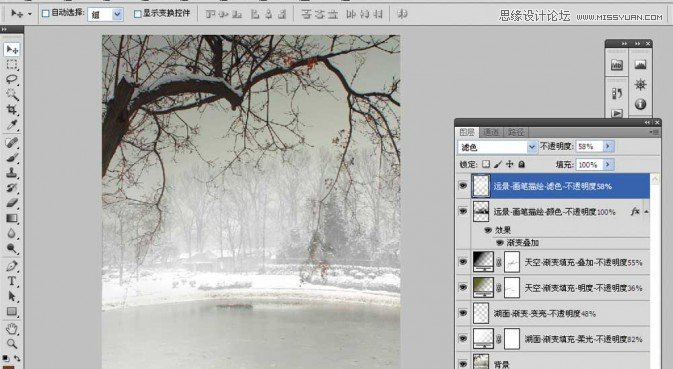The width and height of the screenshot is (673, 369).
Task: Select the Horizontal Type tool
Action: tap(12, 281)
